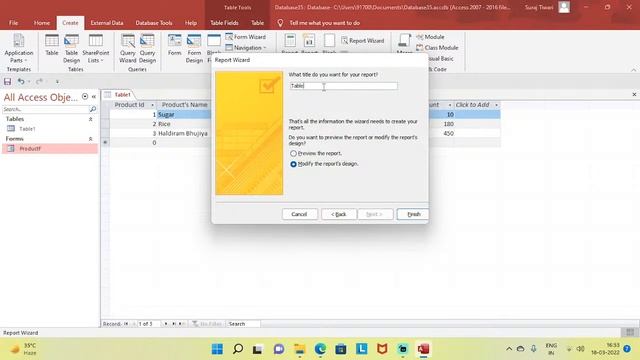Click the report title text field

pos(343,86)
